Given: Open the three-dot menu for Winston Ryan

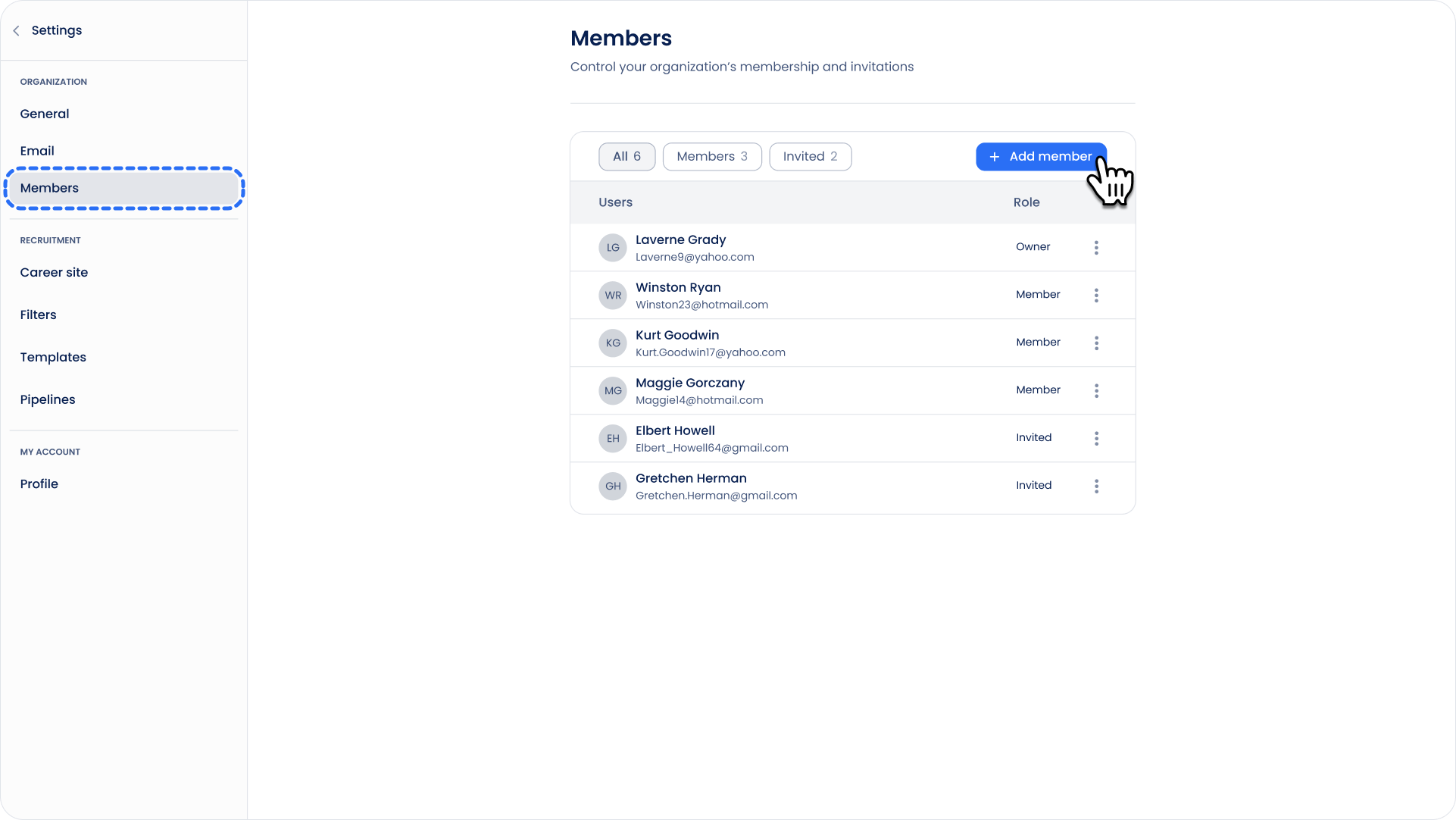Looking at the screenshot, I should (x=1095, y=296).
